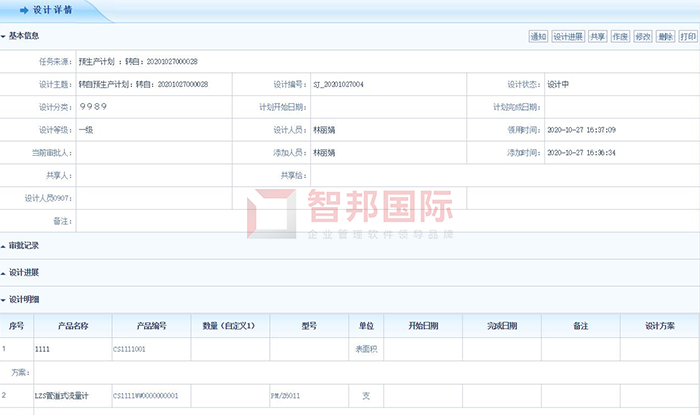
Task: Click the arrow icon beside 设计详情
Action: [24, 10]
